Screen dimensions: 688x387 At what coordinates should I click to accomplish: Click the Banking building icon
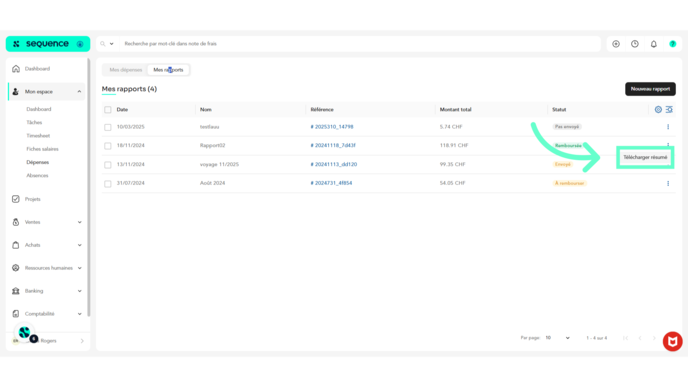point(16,291)
